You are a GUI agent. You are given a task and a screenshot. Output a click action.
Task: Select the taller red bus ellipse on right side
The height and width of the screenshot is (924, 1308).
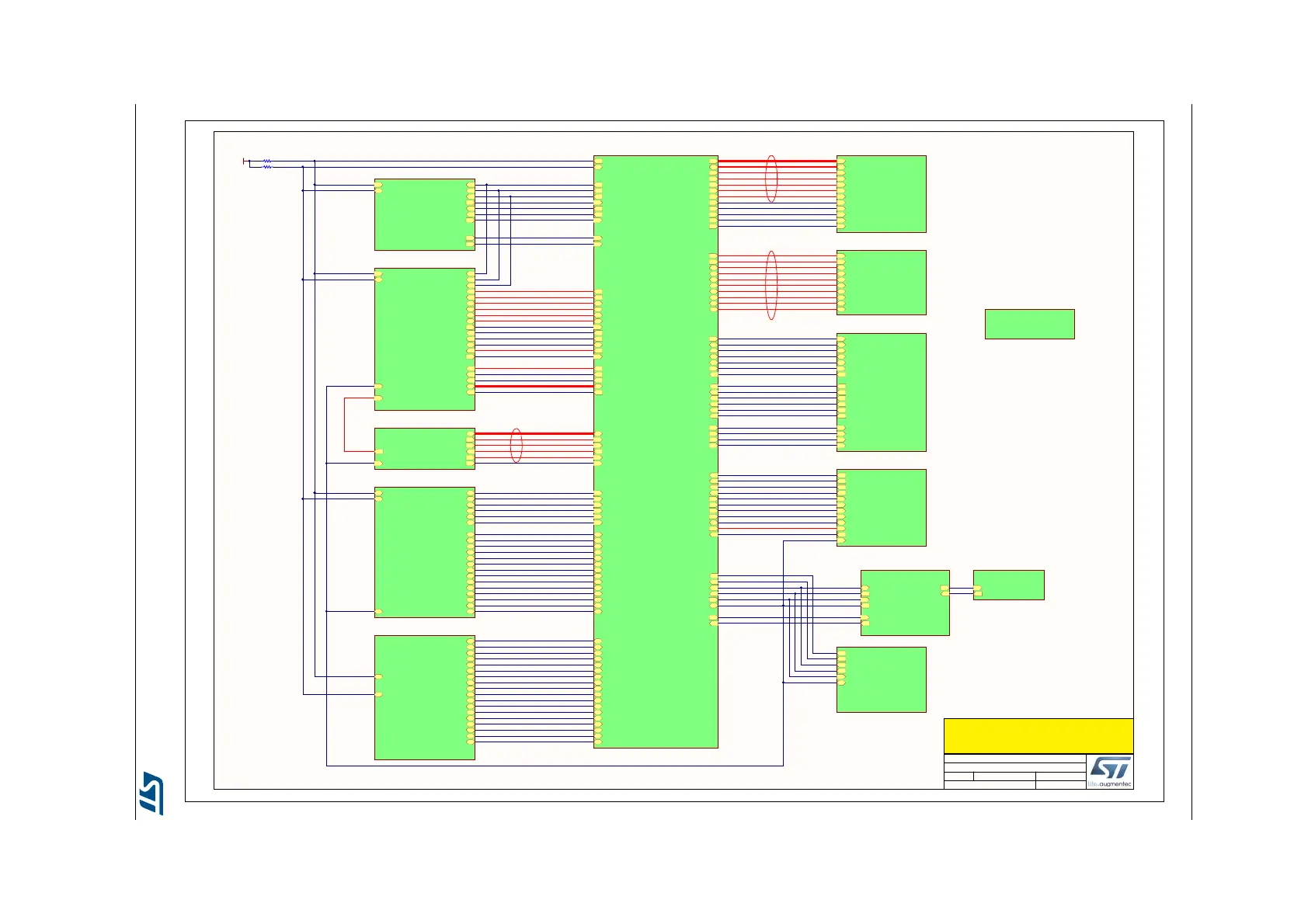coord(771,285)
